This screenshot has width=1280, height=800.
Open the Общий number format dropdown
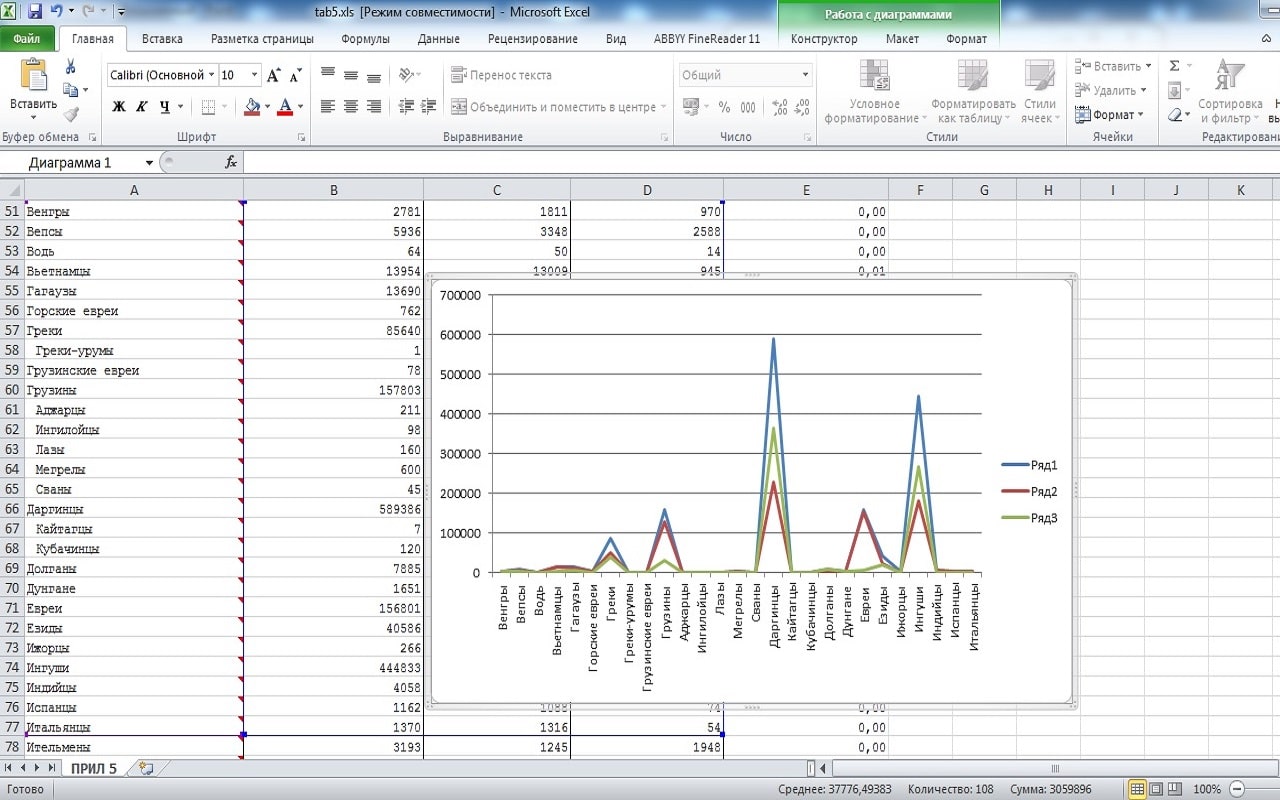click(x=806, y=75)
